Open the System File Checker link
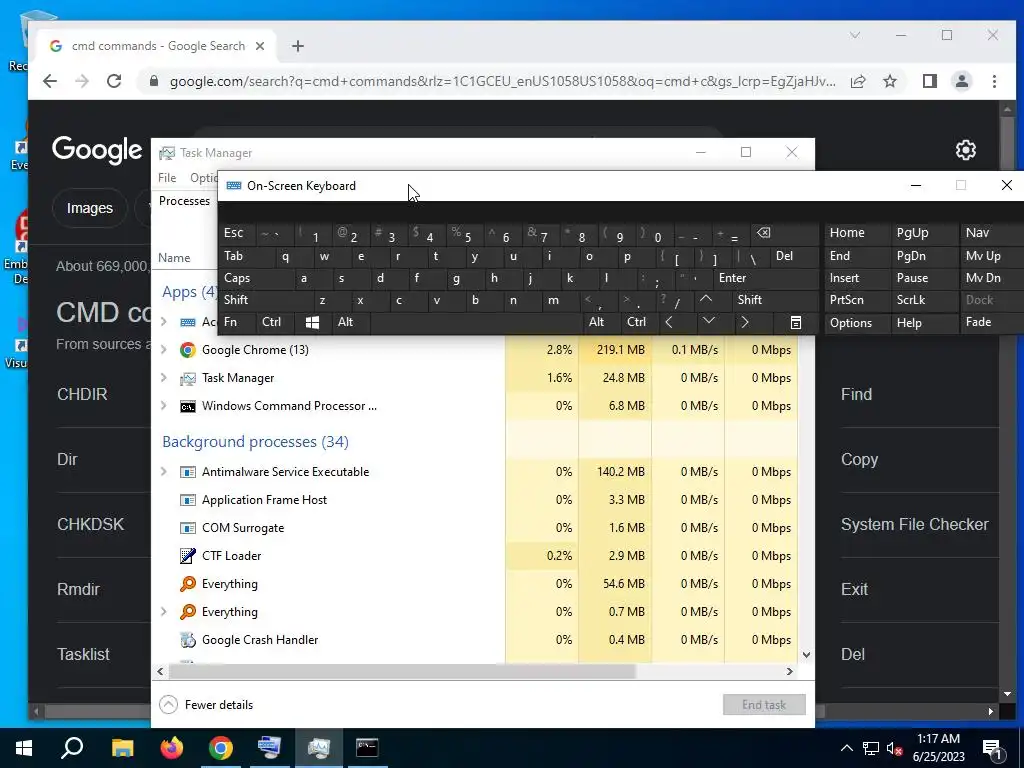 pyautogui.click(x=914, y=524)
